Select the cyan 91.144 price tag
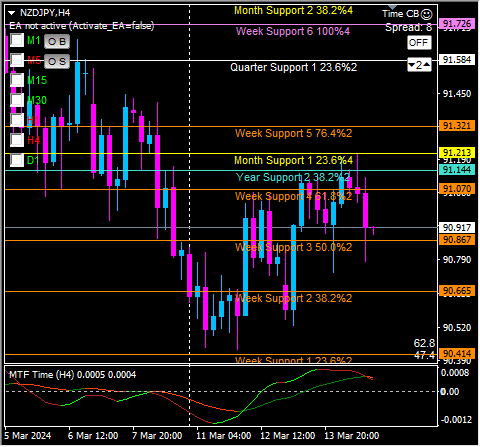Viewport: 480px width, 447px height. pyautogui.click(x=457, y=170)
